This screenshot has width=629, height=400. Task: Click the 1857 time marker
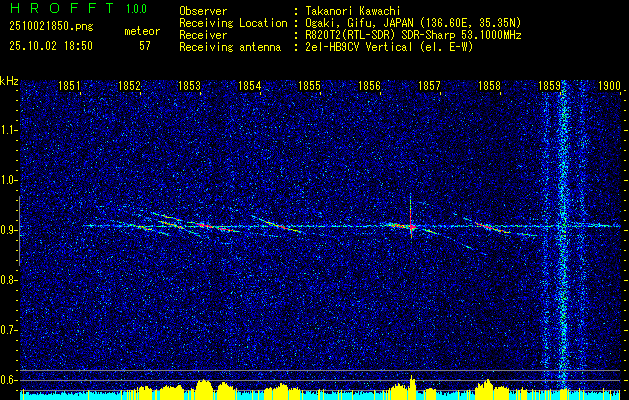[x=429, y=86]
